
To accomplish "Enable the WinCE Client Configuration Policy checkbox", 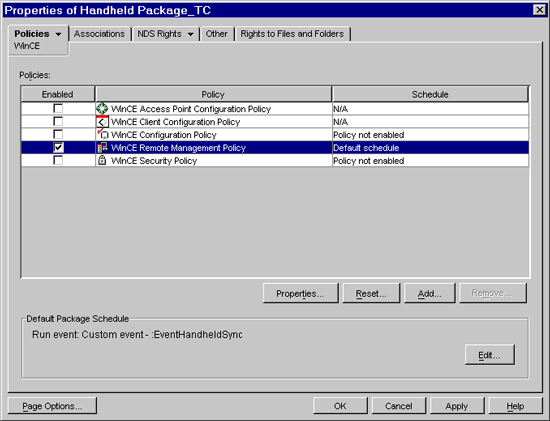I will click(x=58, y=121).
